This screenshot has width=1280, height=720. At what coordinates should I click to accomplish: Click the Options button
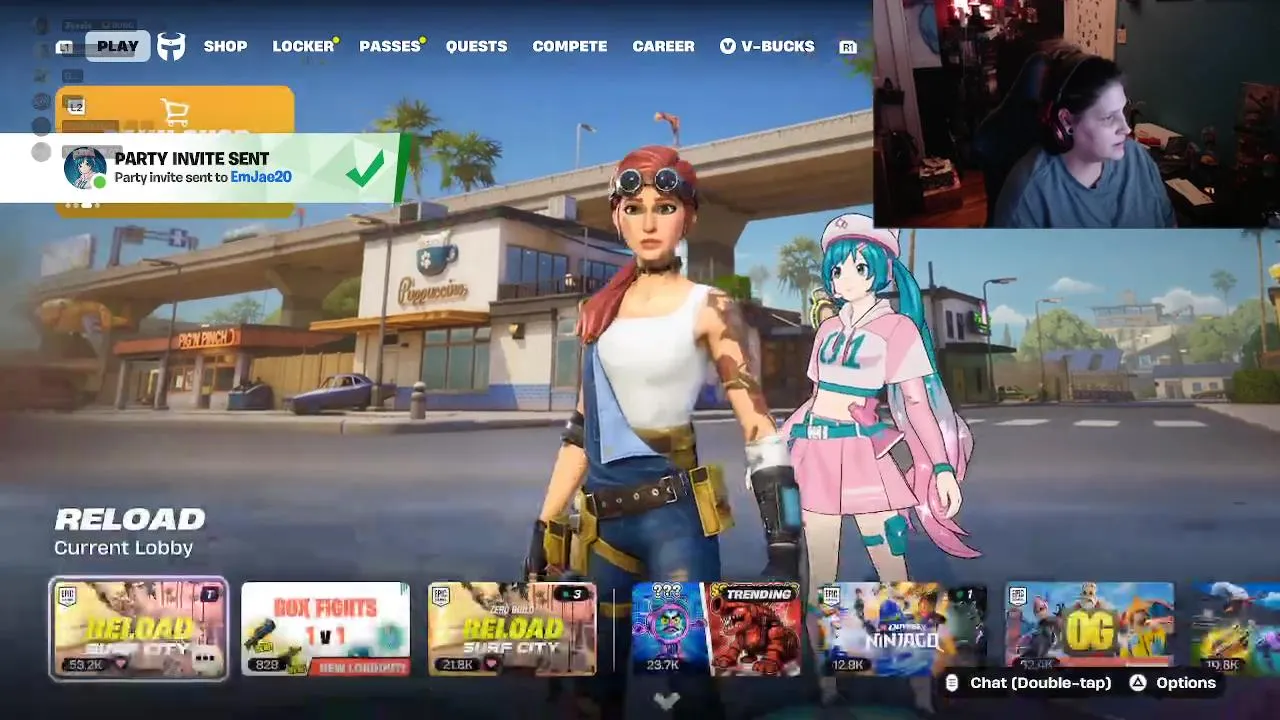tap(1172, 683)
